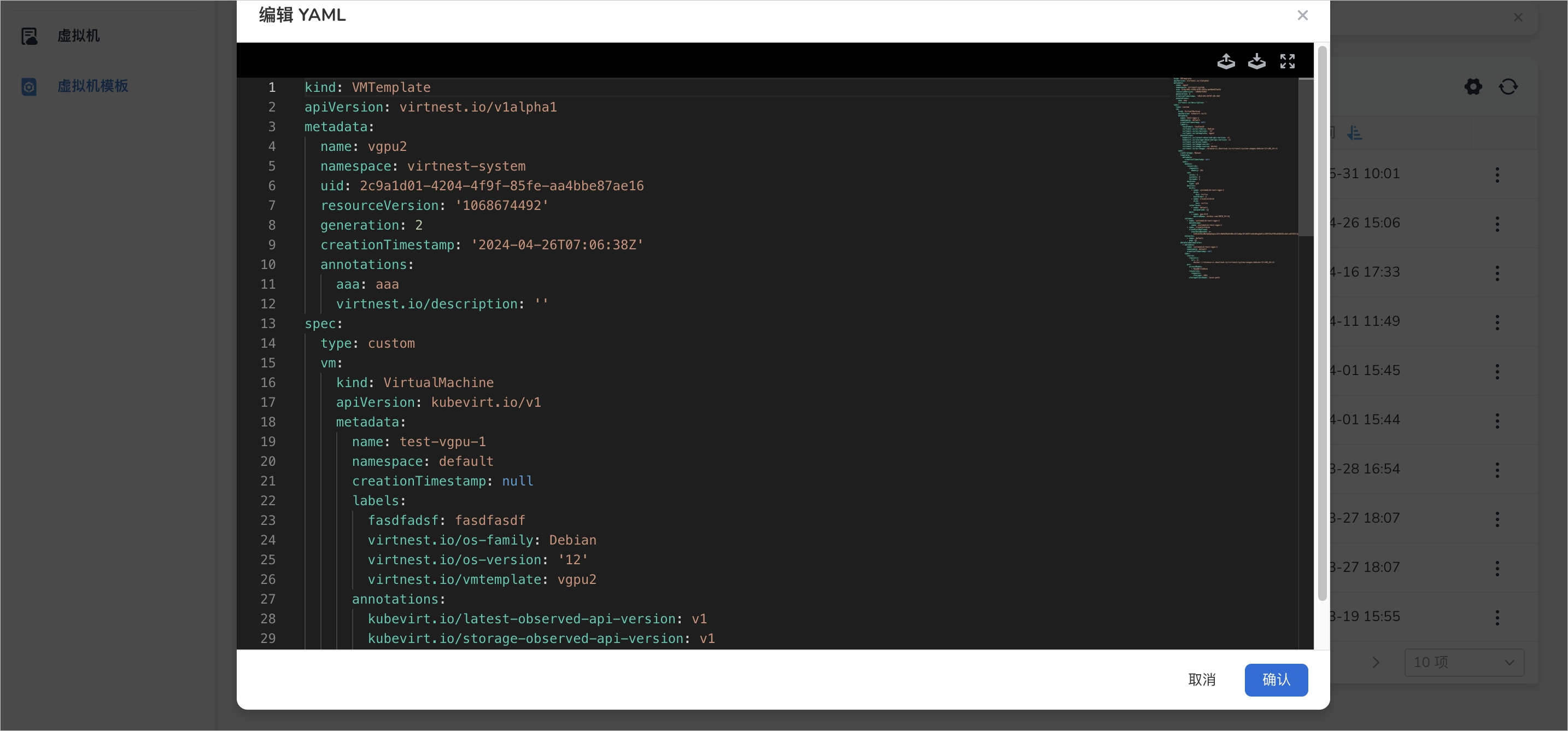
Task: Click line number 22 in gutter
Action: (268, 500)
